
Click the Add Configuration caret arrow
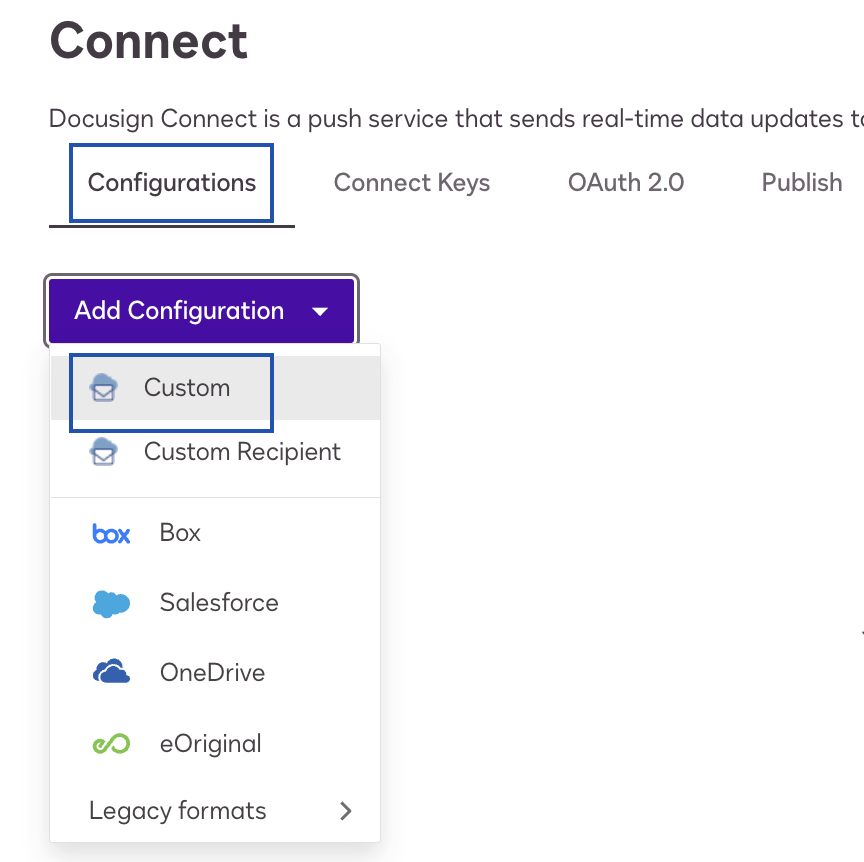[320, 312]
